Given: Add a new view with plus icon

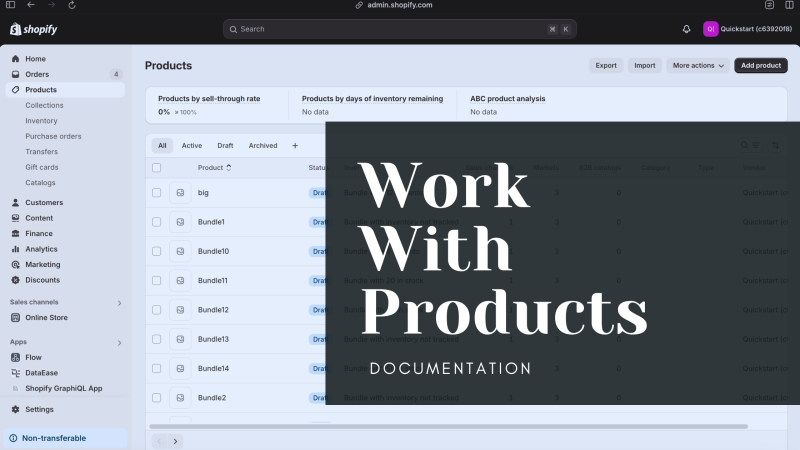Looking at the screenshot, I should (x=295, y=145).
